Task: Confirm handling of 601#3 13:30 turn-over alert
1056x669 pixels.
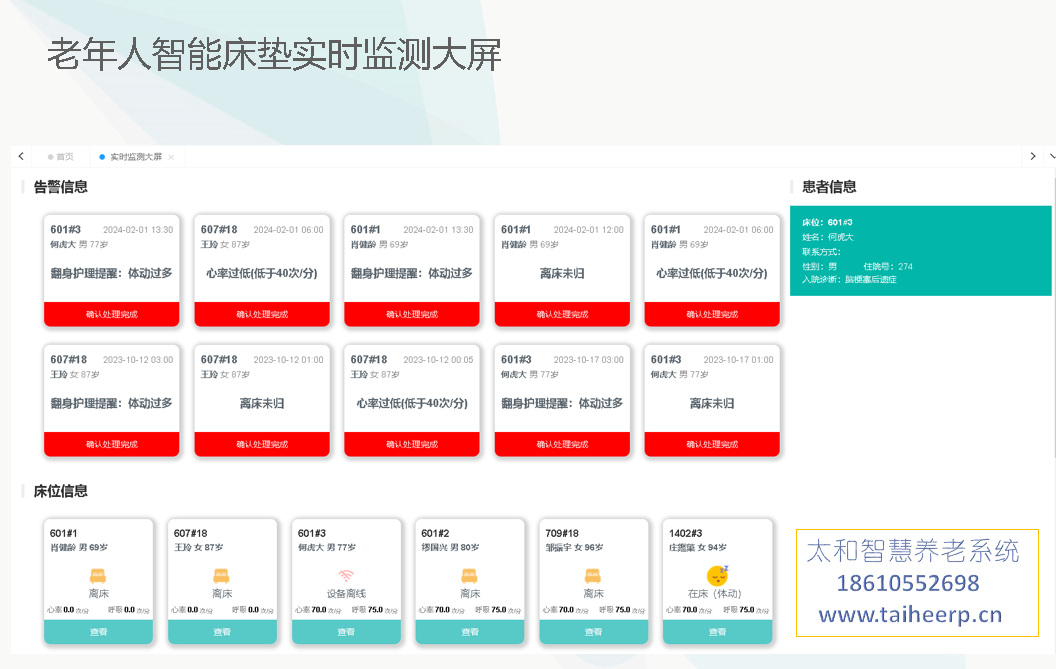Action: tap(112, 314)
